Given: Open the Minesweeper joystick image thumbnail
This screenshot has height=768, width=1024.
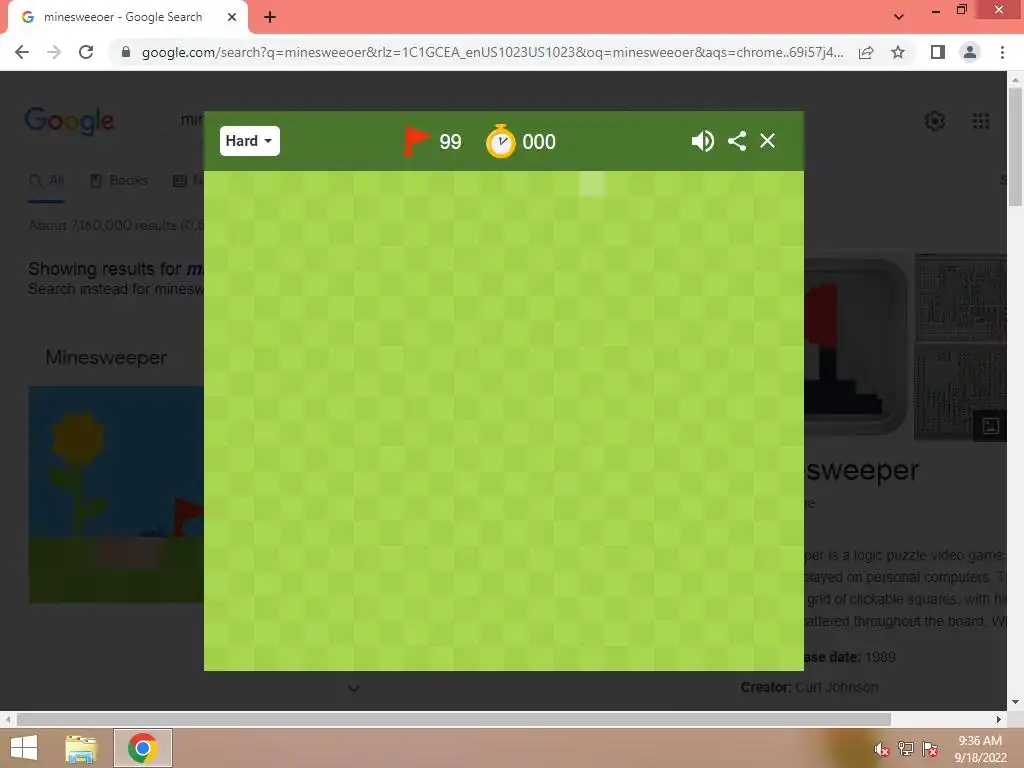Looking at the screenshot, I should point(856,345).
